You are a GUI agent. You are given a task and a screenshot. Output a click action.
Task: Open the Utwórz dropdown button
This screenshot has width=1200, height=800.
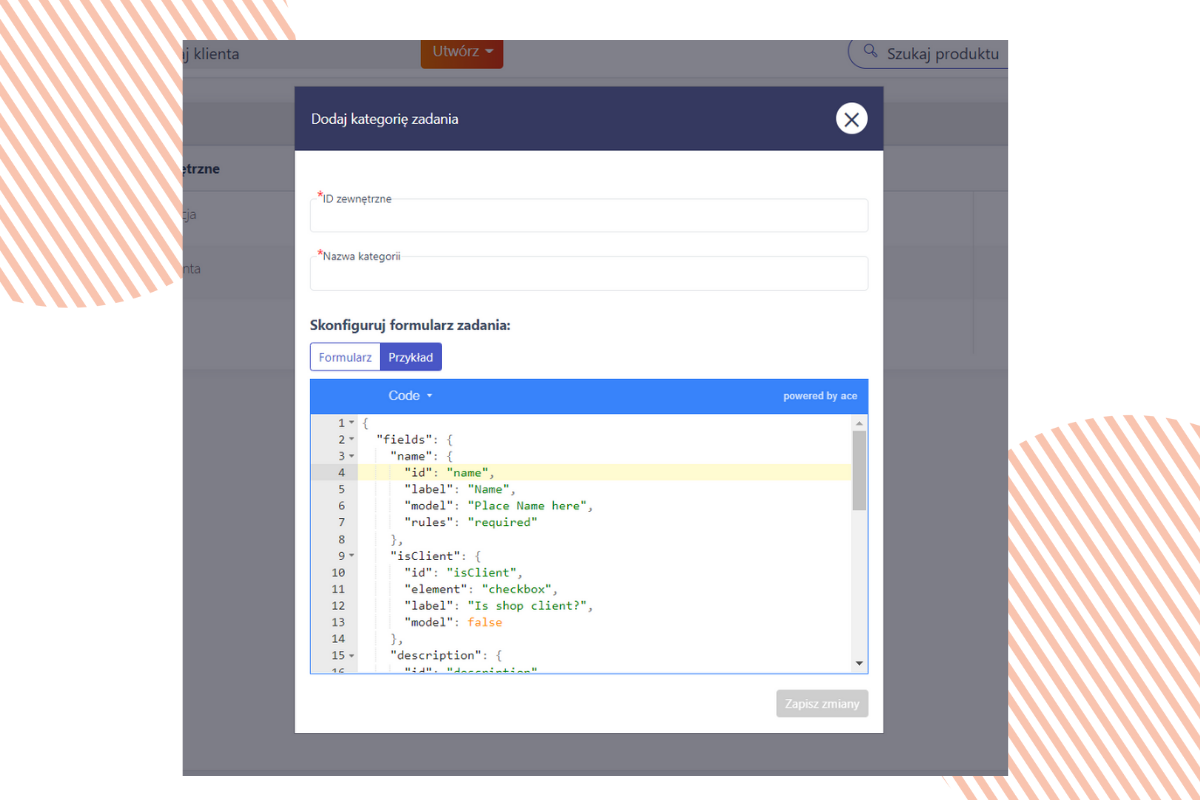462,52
